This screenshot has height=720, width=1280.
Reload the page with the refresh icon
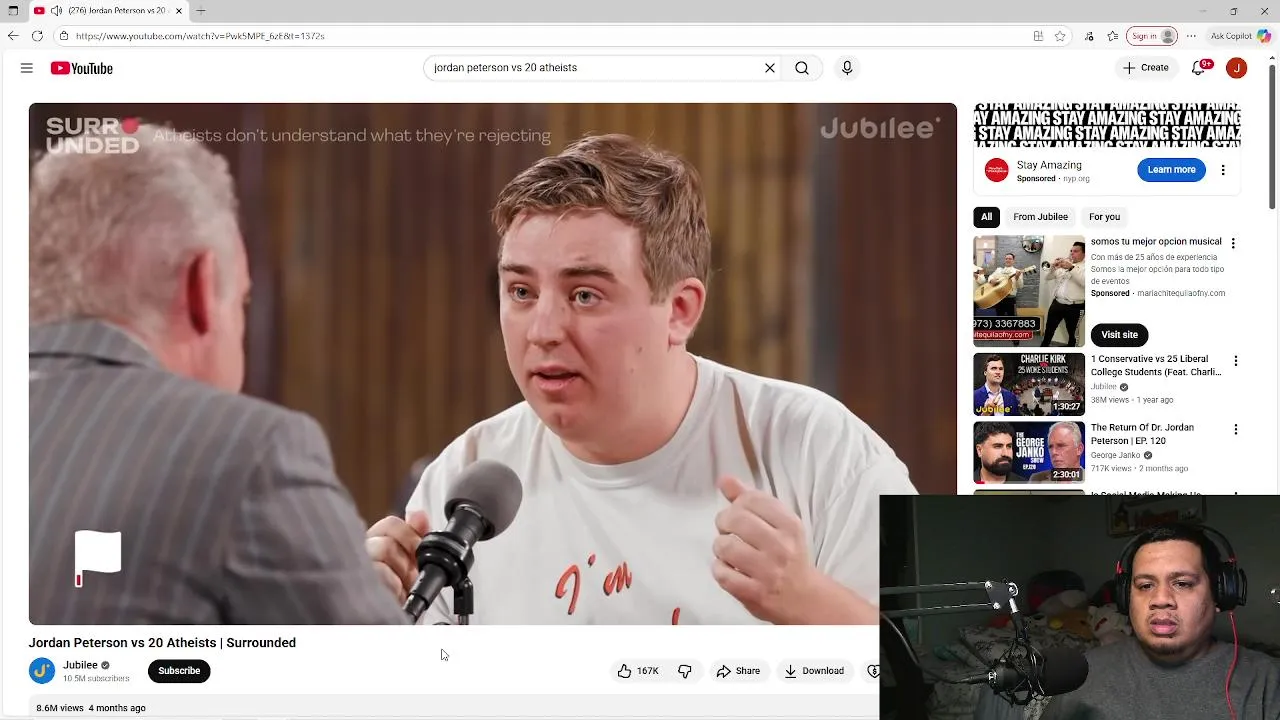click(x=37, y=36)
